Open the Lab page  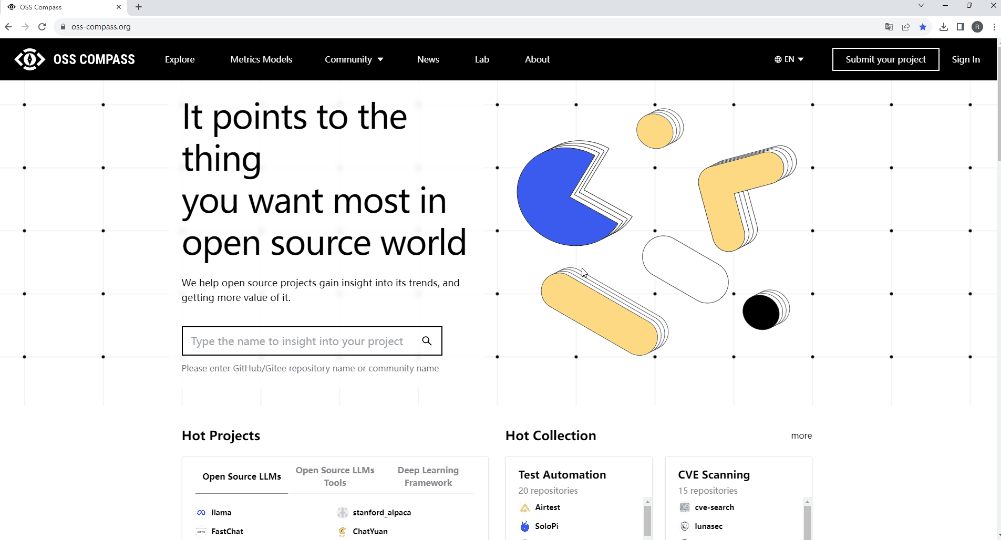[482, 59]
